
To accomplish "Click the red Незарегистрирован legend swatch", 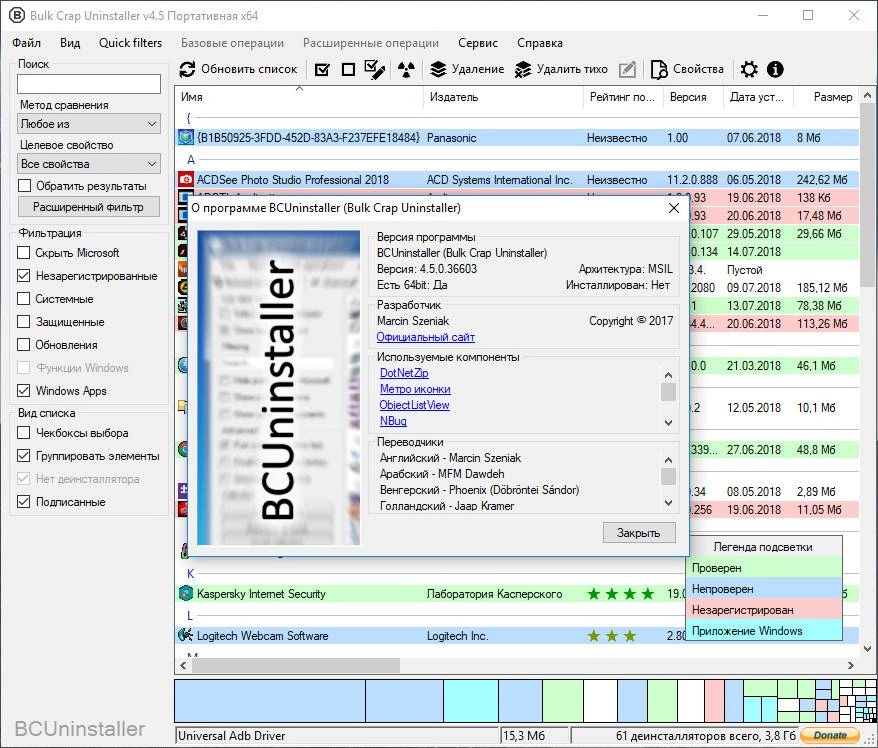I will point(764,610).
